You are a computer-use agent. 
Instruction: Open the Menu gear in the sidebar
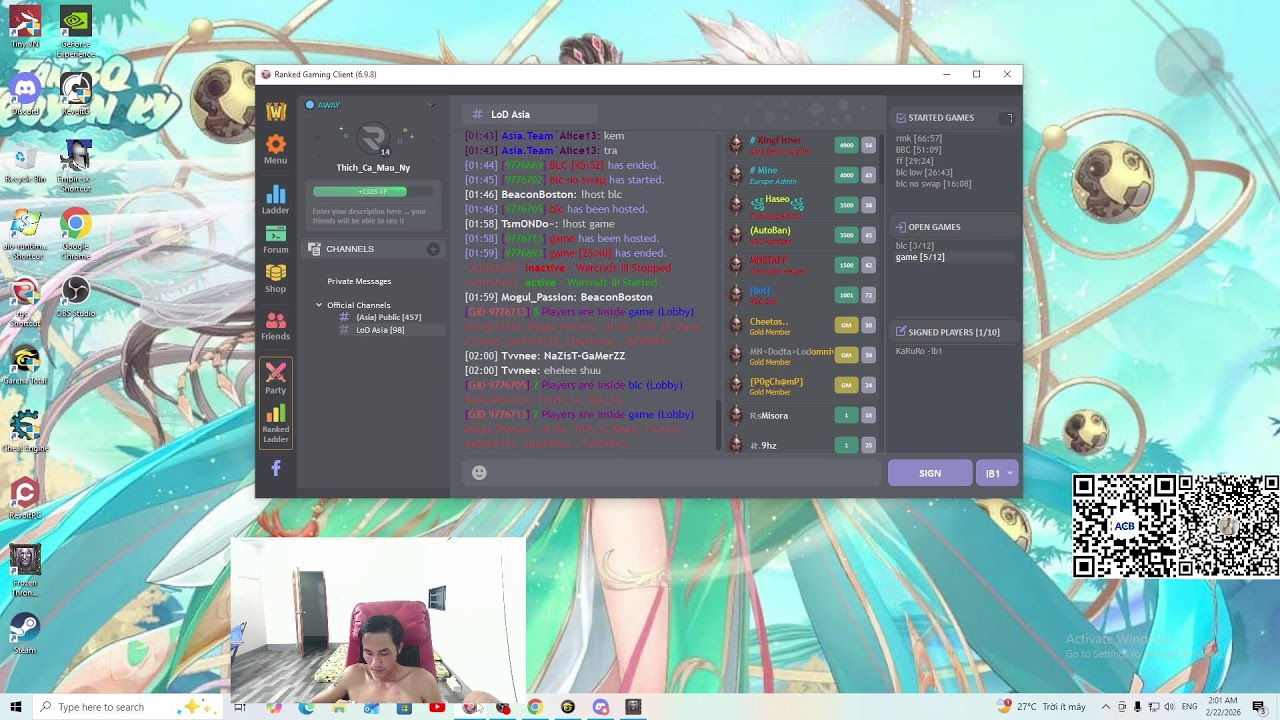point(276,150)
